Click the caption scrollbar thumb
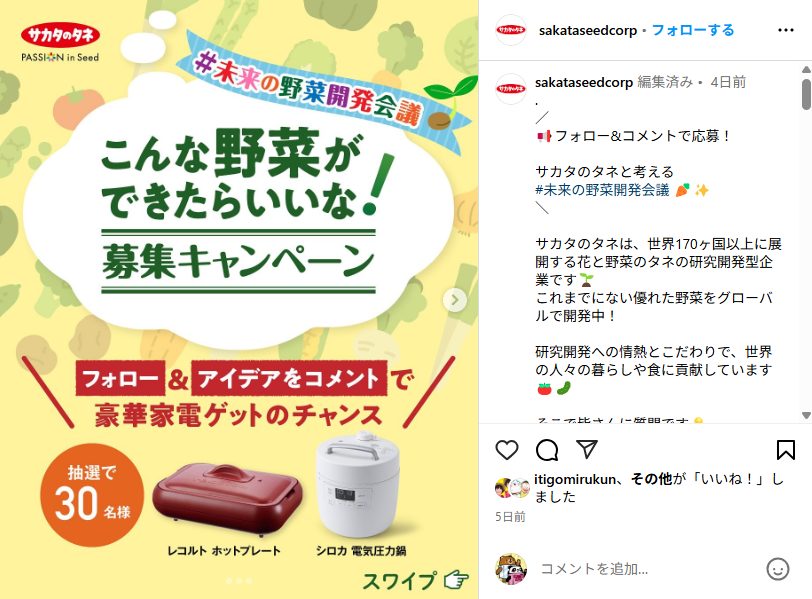The image size is (812, 599). point(806,94)
